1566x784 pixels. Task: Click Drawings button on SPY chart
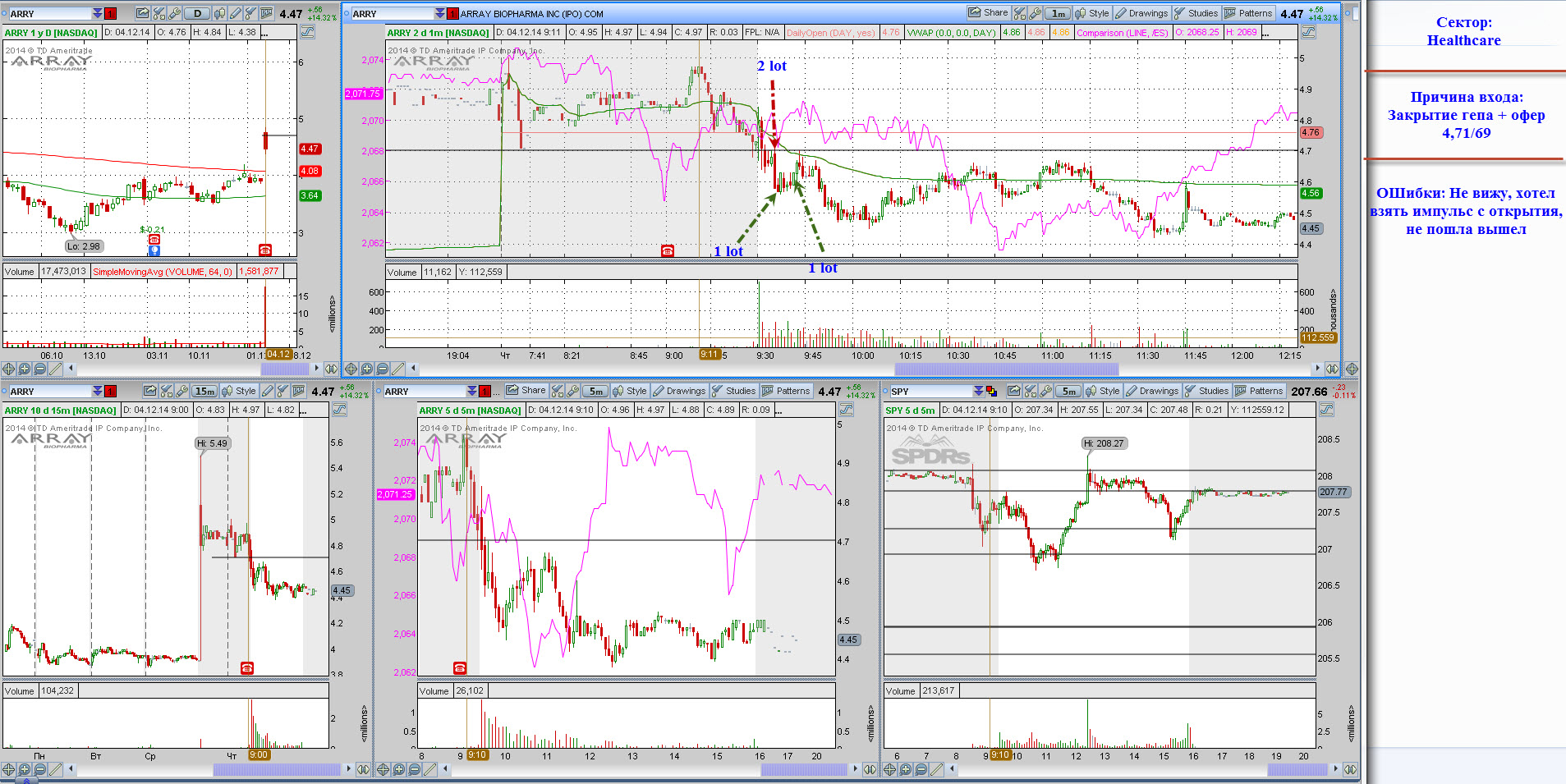click(x=1152, y=391)
